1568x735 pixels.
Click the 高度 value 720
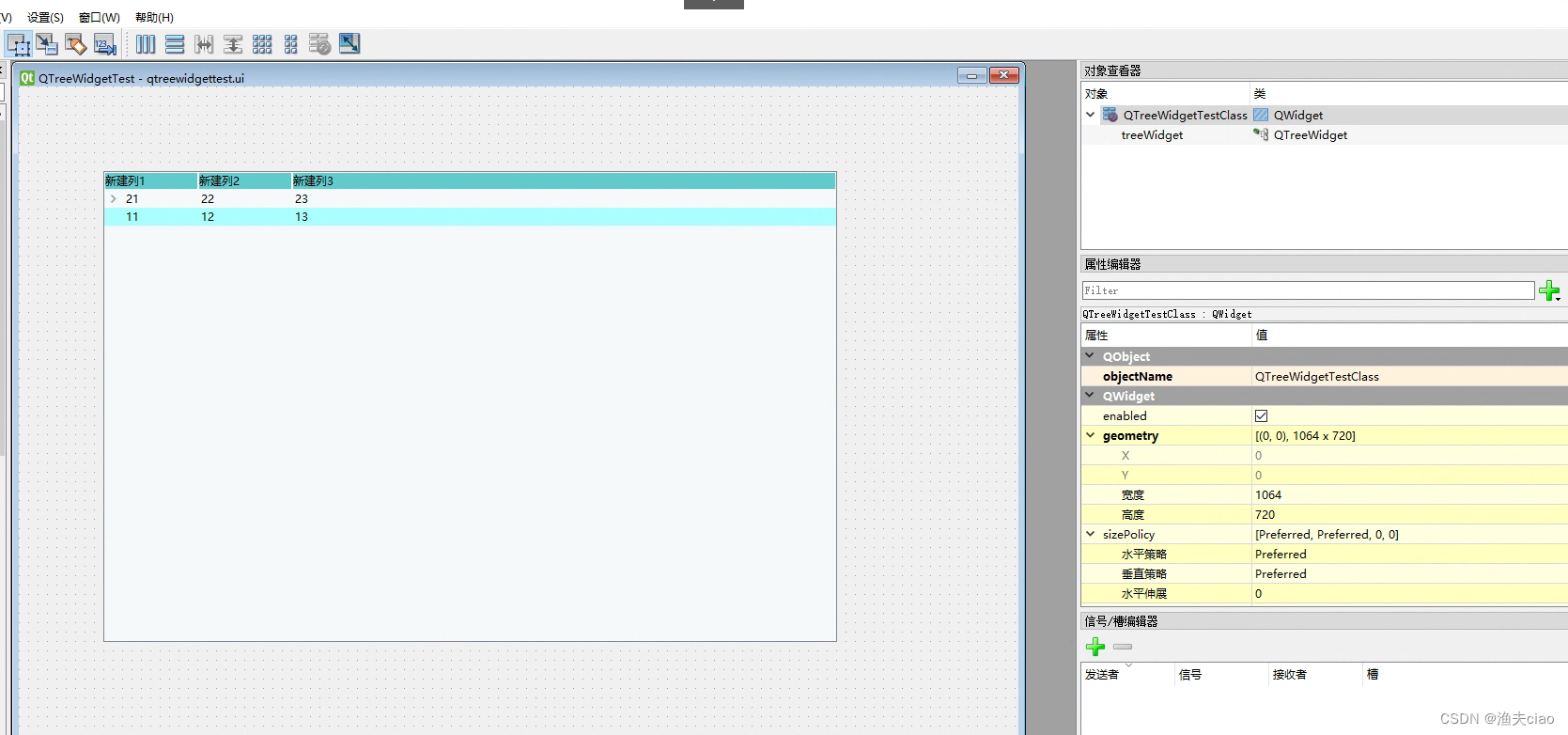coord(1265,514)
